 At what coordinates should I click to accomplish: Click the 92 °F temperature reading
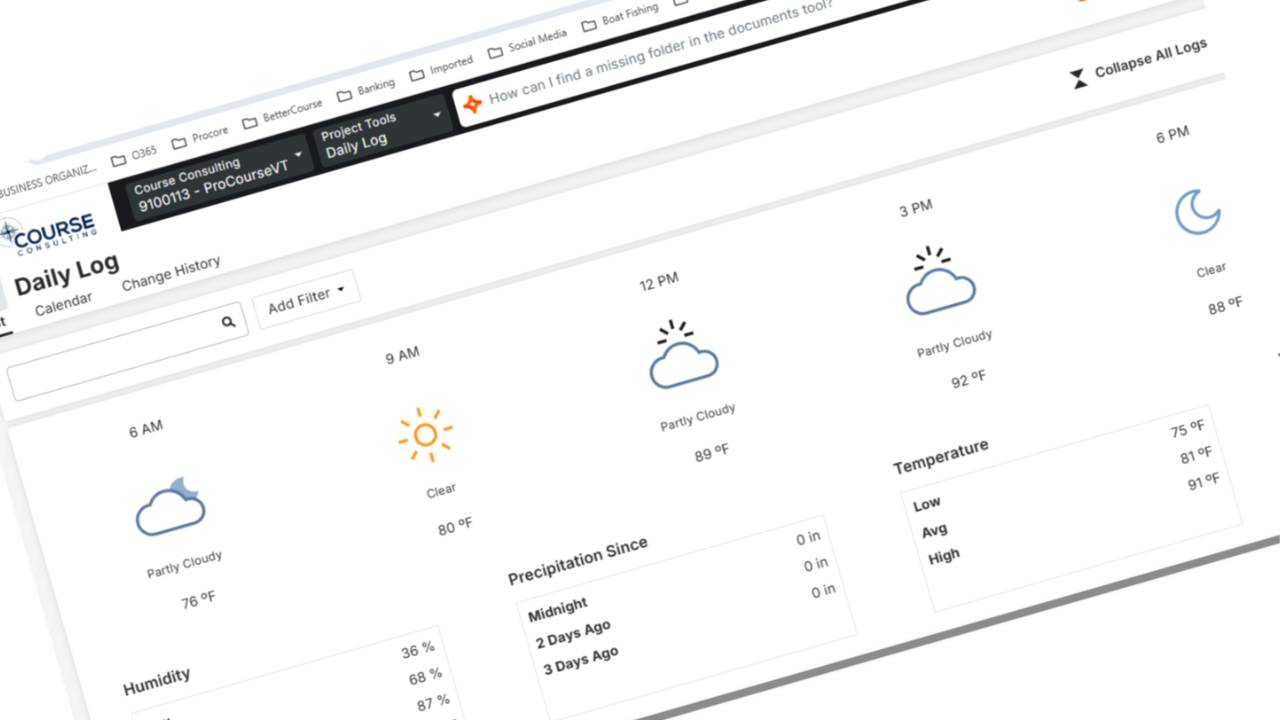(969, 379)
